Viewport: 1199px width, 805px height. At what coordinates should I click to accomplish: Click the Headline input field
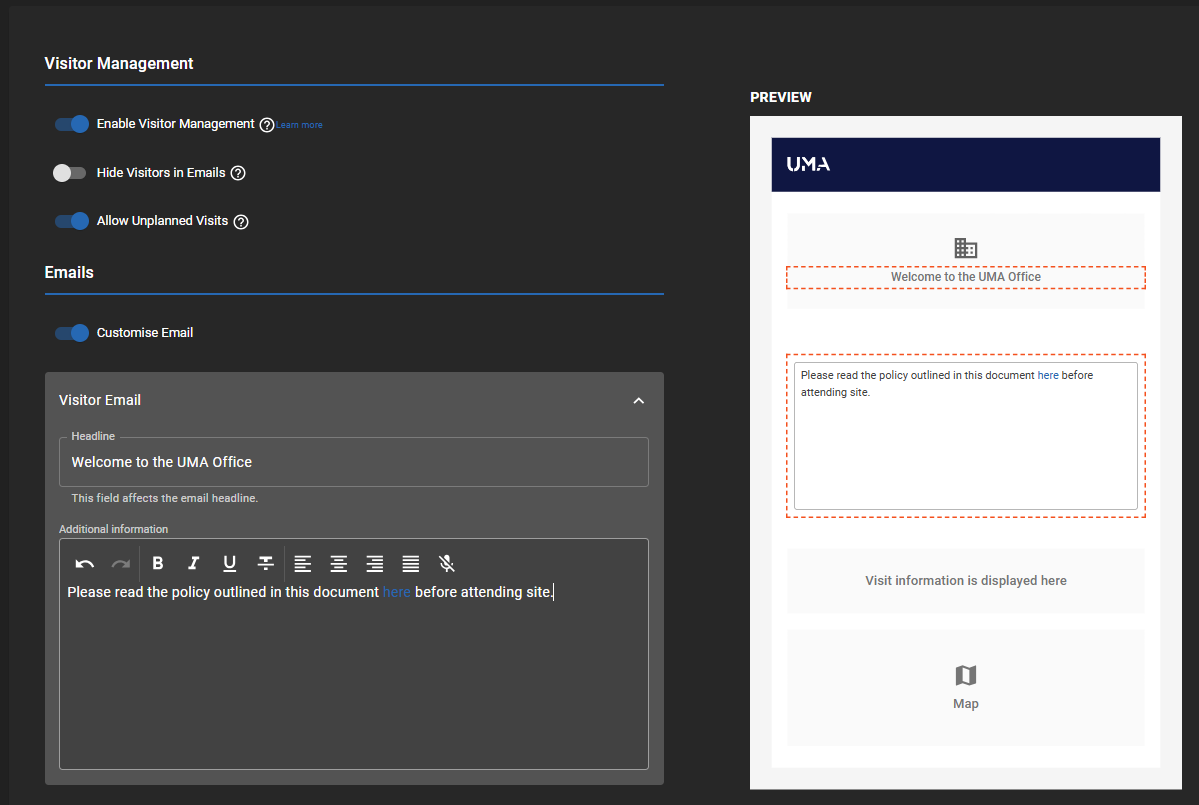[x=354, y=462]
